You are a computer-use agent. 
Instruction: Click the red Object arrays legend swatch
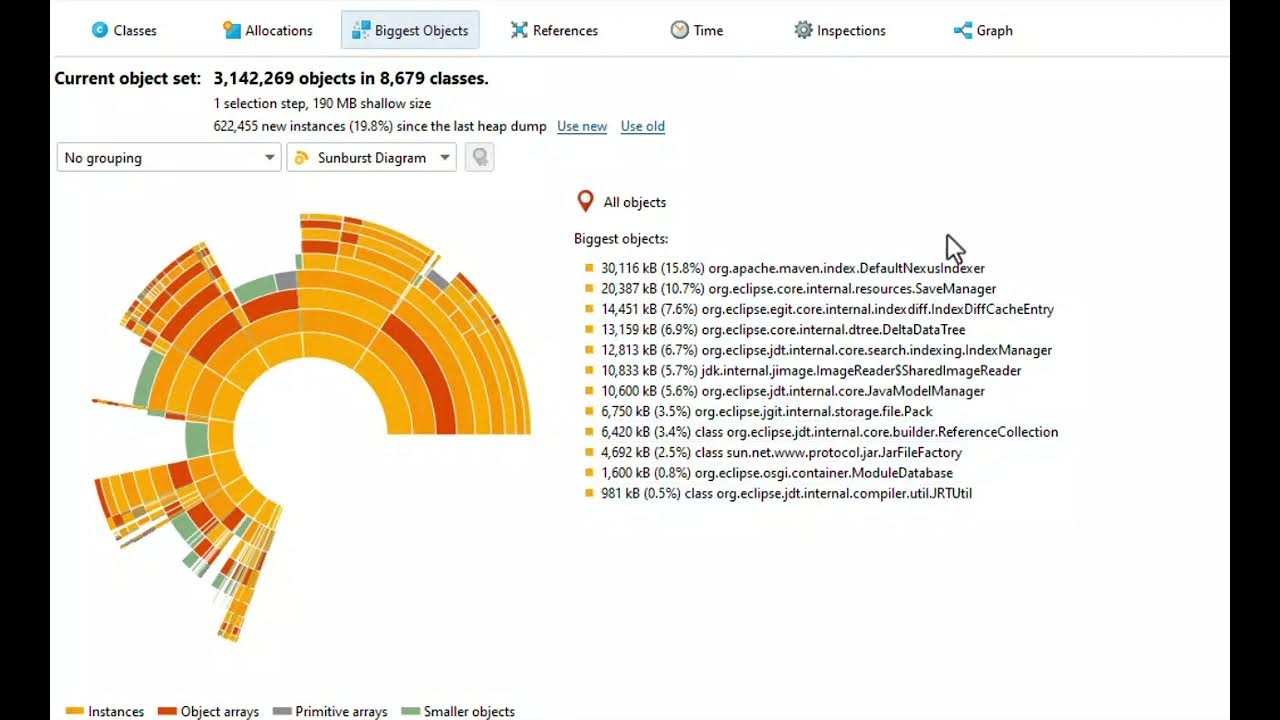(x=167, y=712)
